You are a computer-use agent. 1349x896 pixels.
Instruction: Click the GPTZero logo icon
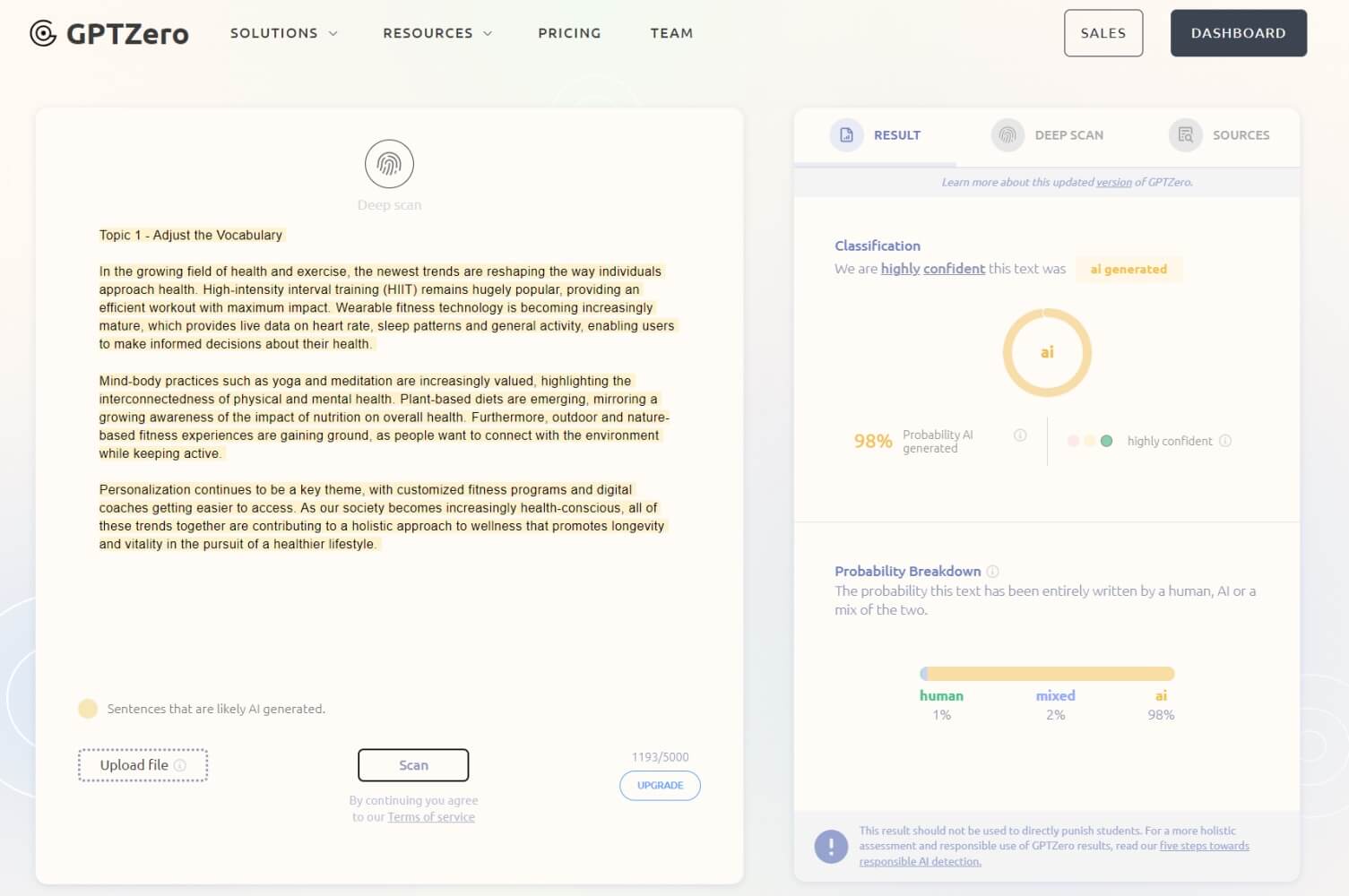[43, 33]
